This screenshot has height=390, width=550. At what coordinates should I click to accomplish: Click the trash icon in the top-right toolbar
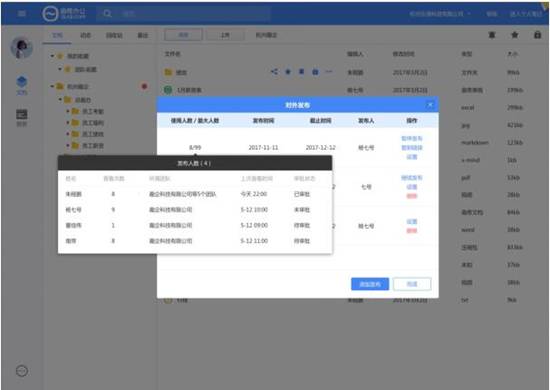(x=492, y=35)
